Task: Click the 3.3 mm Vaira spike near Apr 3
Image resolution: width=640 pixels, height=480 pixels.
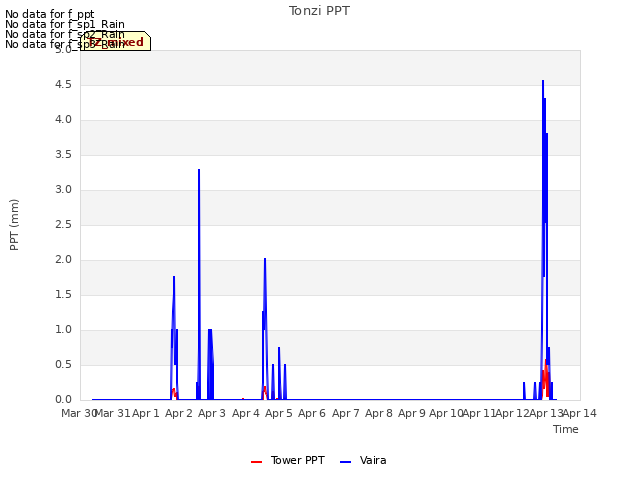Action: point(199,170)
